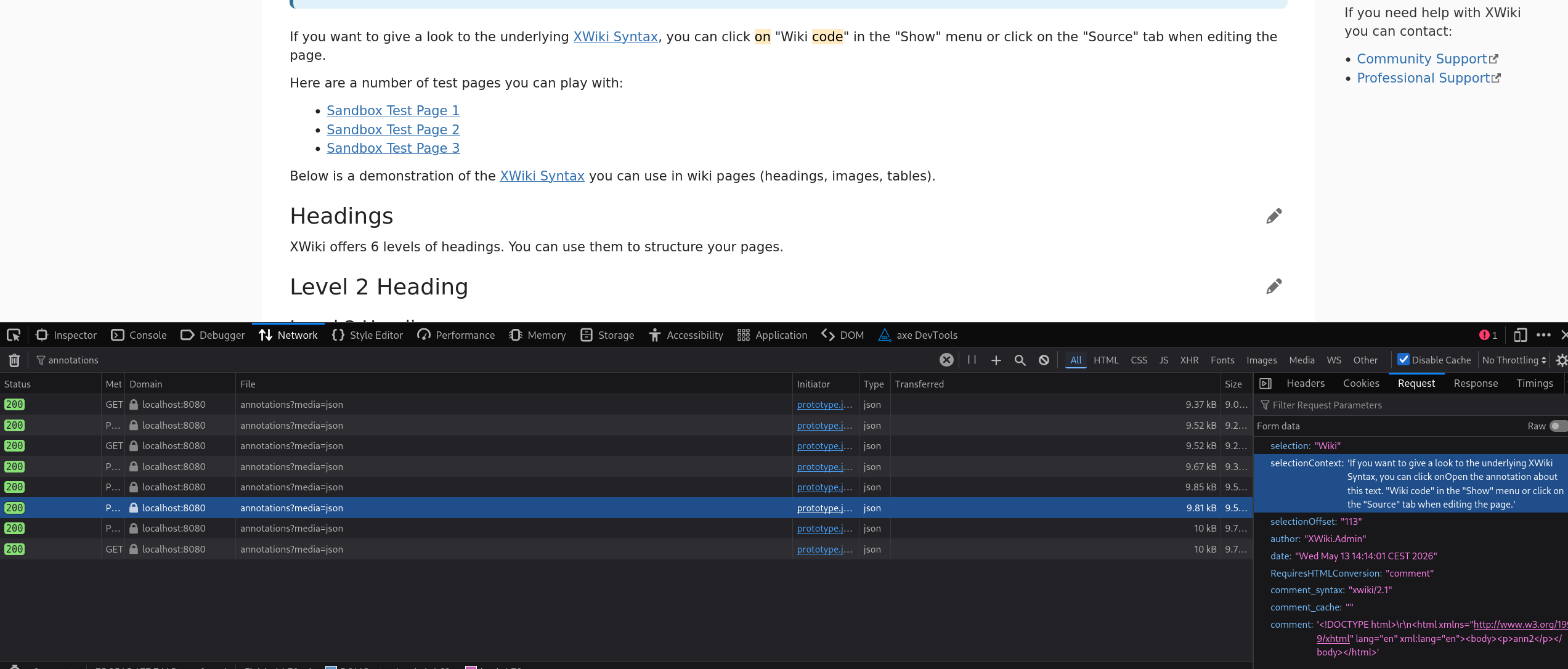Toggle the Raw form data switch
1568x669 pixels.
(1558, 426)
